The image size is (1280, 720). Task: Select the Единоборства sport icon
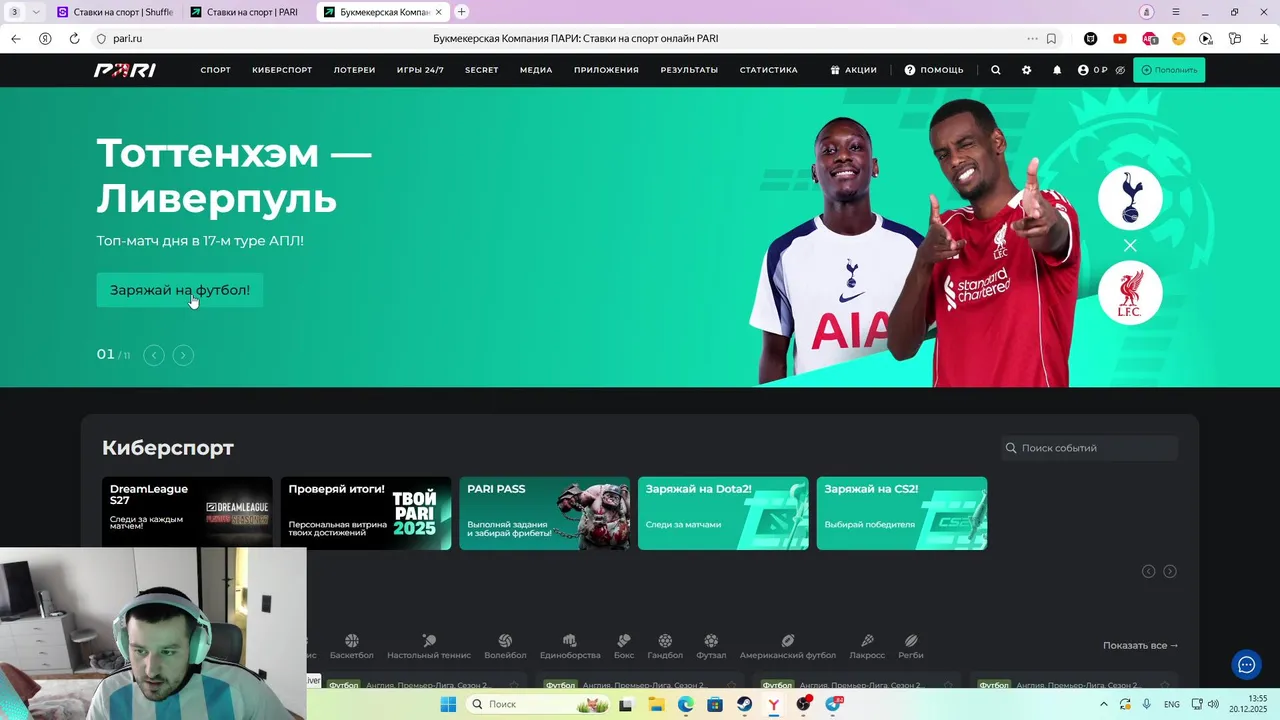click(570, 646)
